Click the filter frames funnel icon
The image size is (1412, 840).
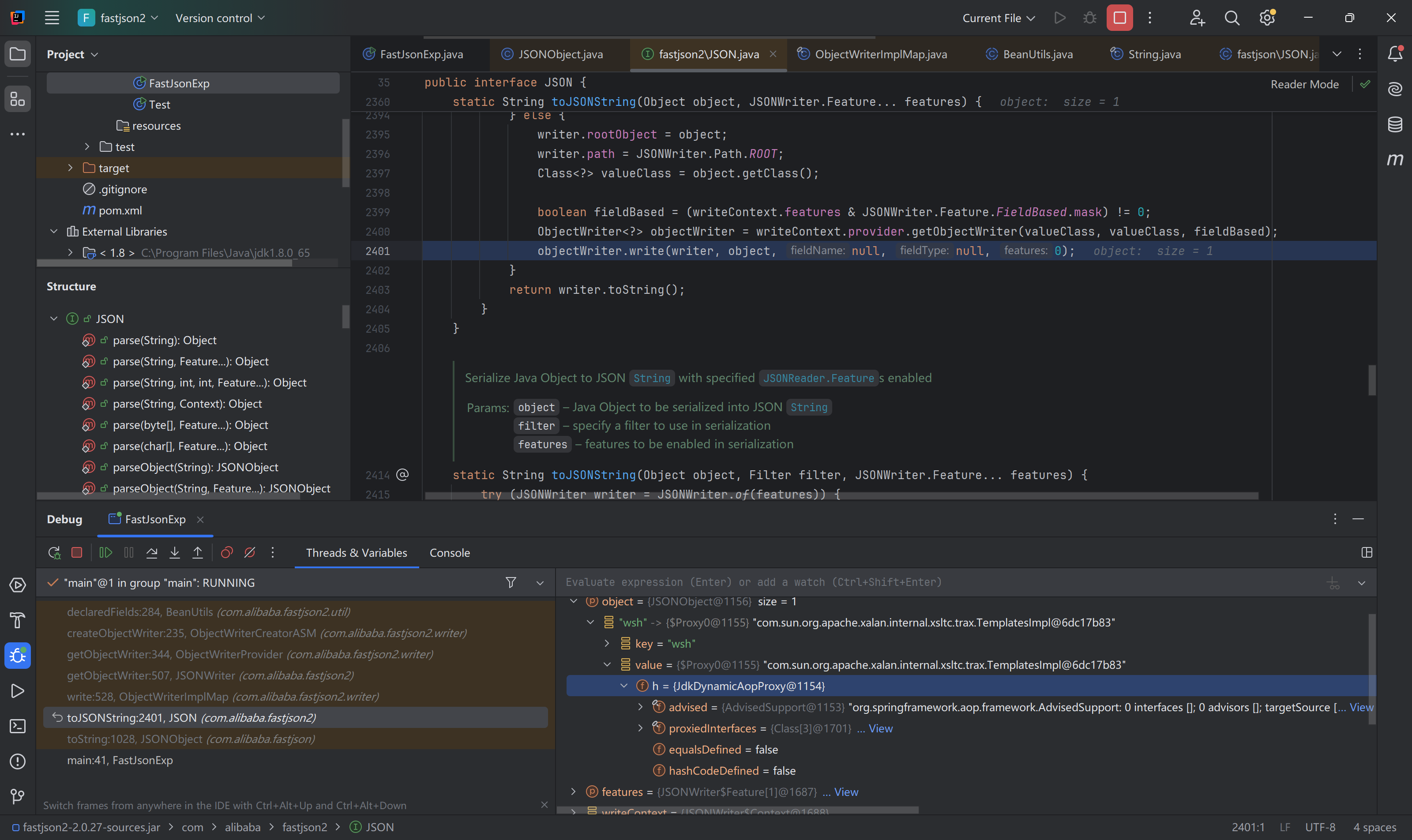(x=511, y=582)
